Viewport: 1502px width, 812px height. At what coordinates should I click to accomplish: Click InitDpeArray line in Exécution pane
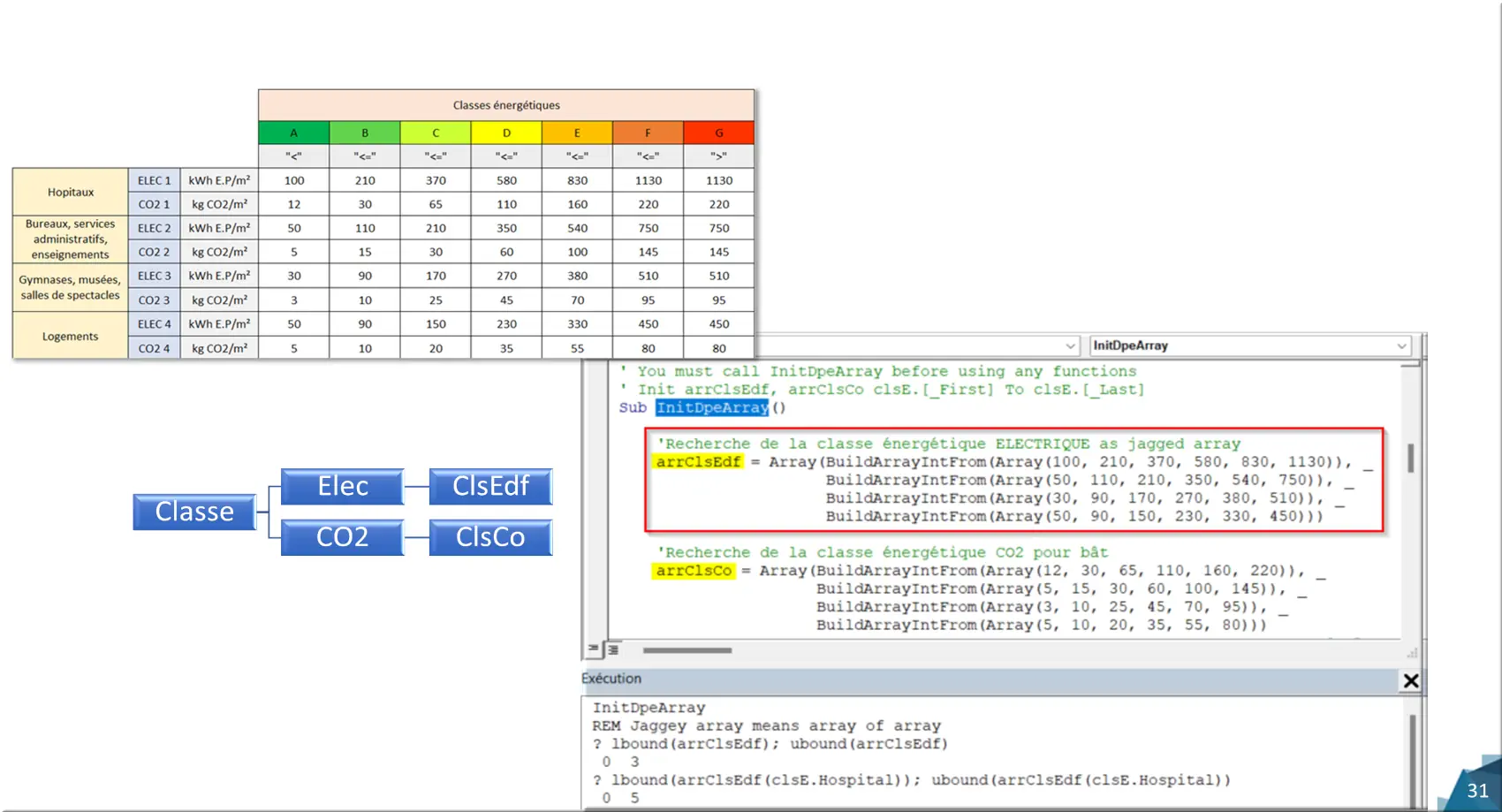tap(649, 708)
